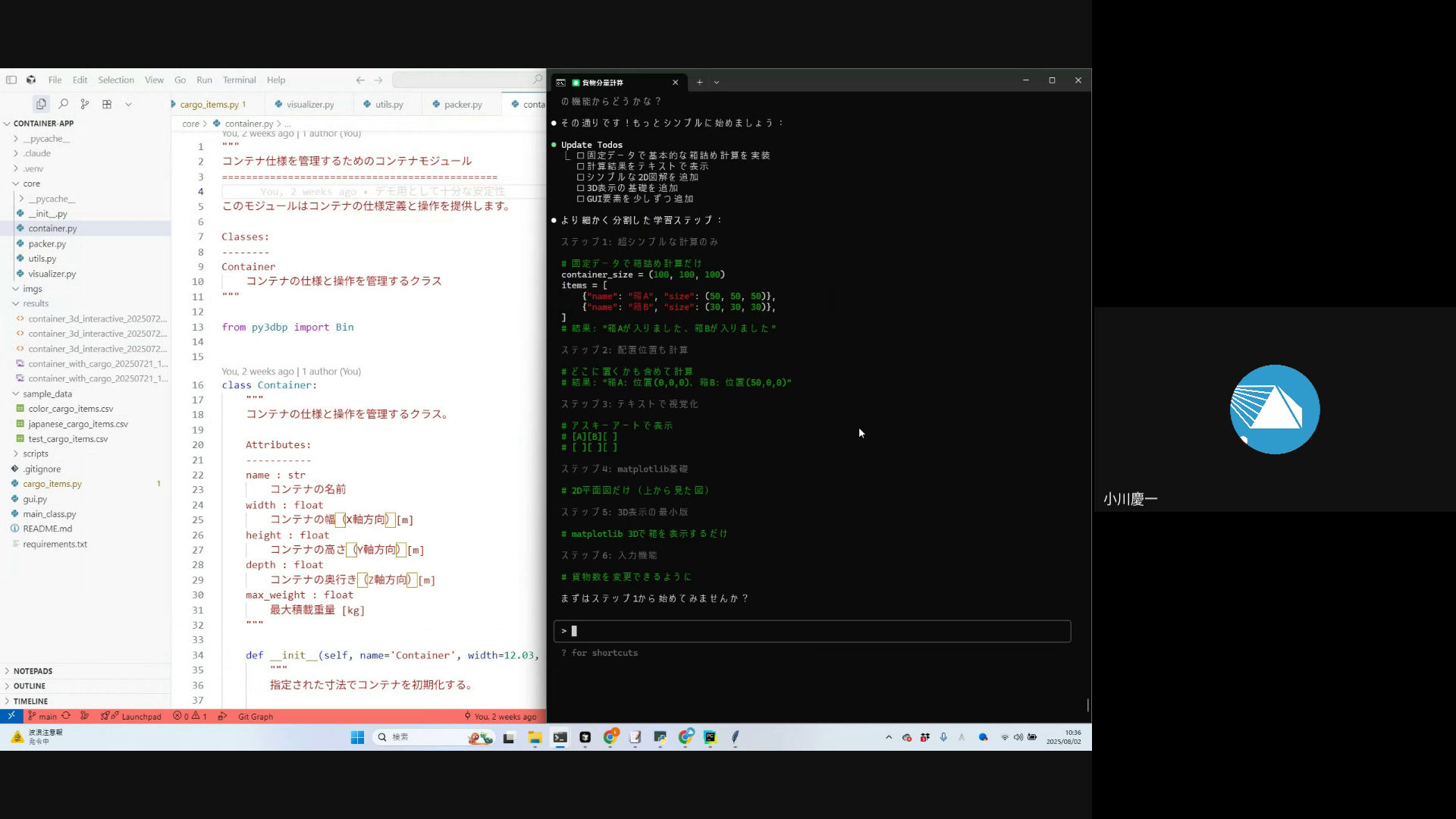Show more activity bar views chevron

tap(128, 104)
